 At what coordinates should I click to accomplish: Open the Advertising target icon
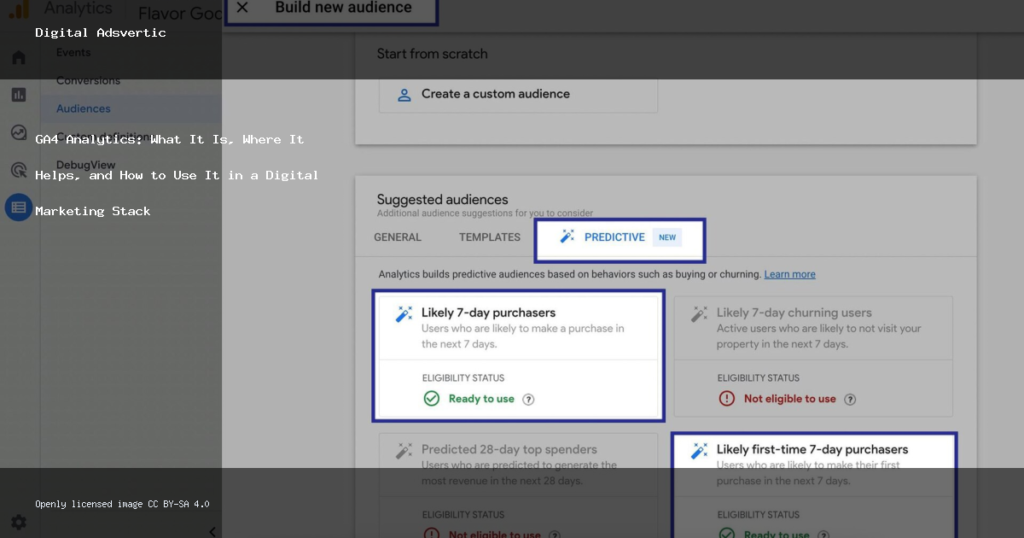point(18,170)
